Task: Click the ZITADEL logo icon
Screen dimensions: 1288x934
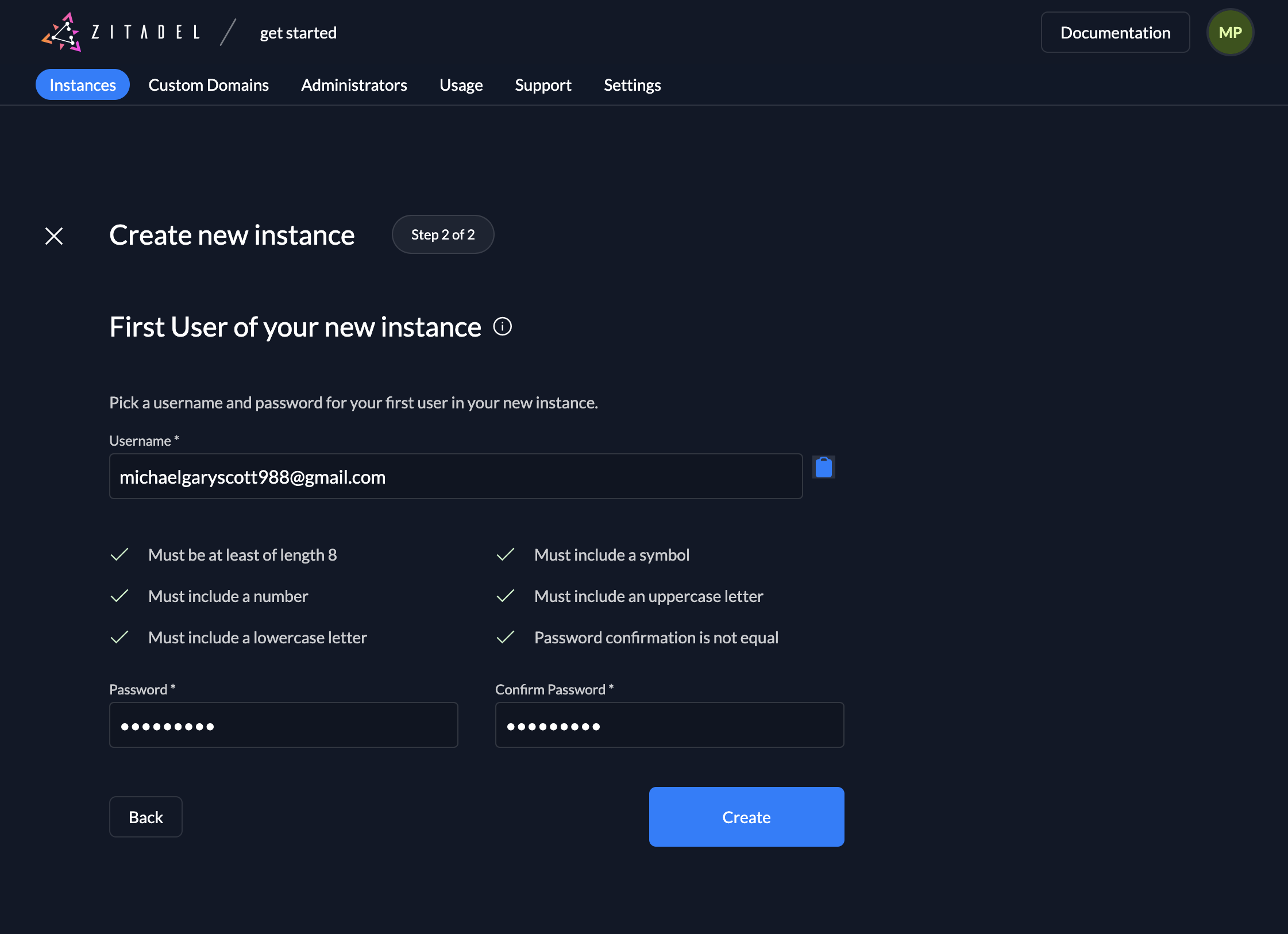Action: [62, 32]
